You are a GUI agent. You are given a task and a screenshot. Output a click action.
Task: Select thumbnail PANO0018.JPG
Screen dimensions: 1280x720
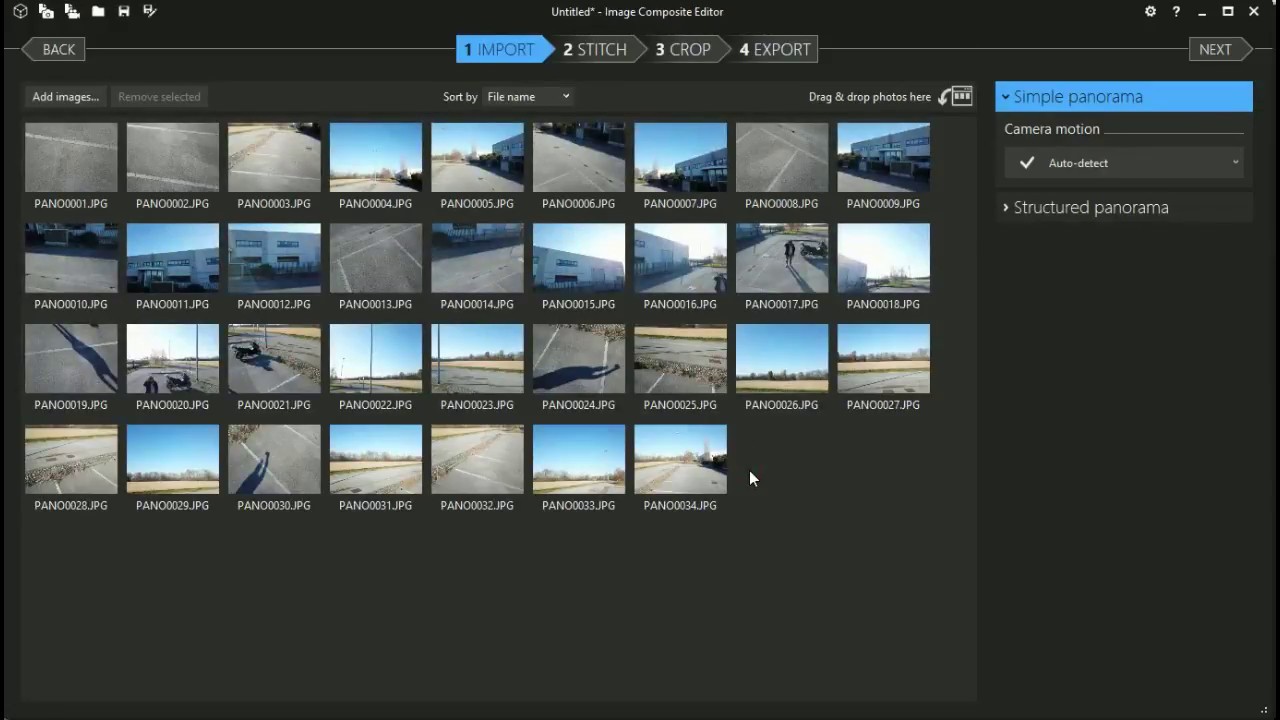pos(883,258)
